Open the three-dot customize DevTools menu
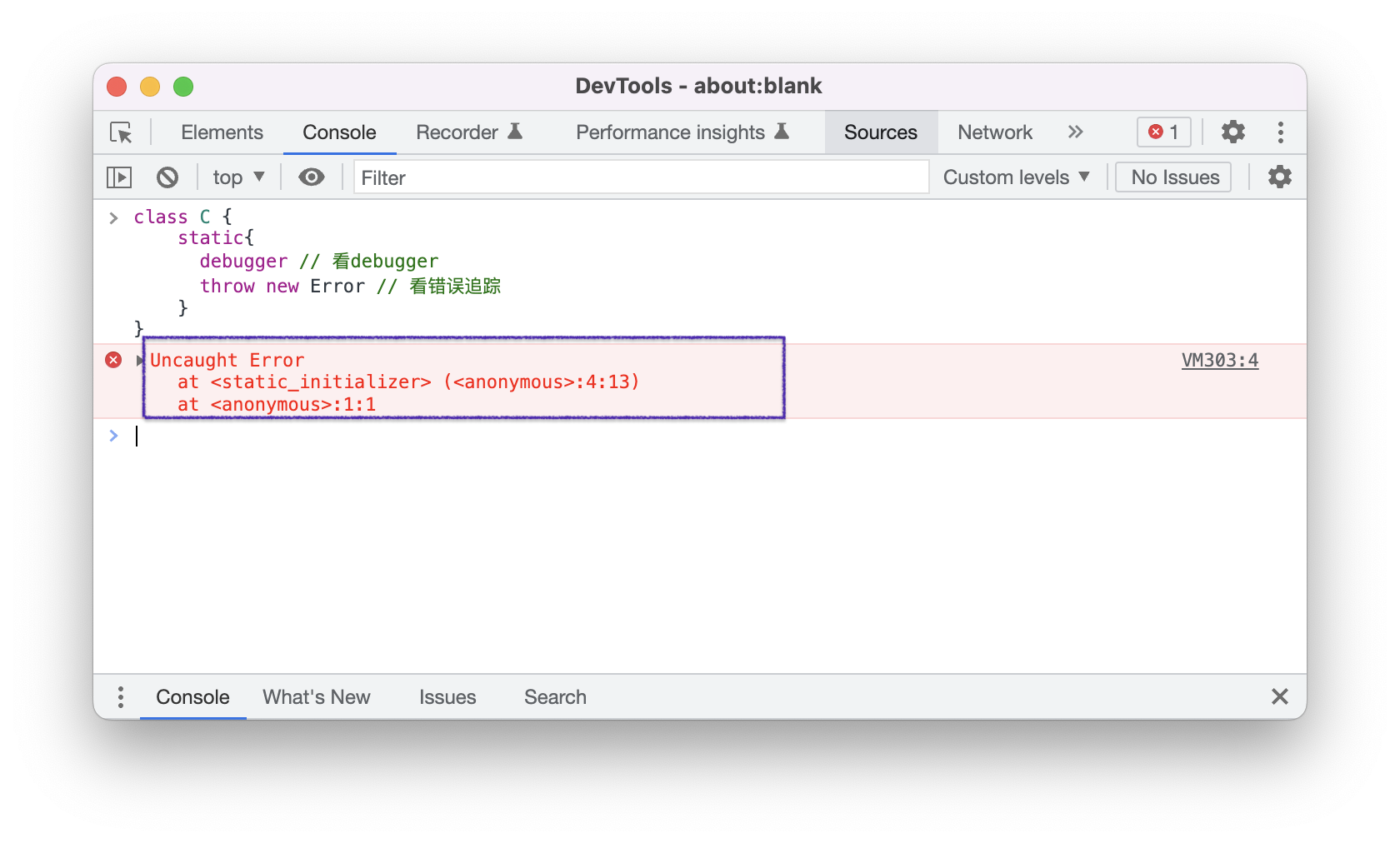1400x843 pixels. pos(1281,132)
